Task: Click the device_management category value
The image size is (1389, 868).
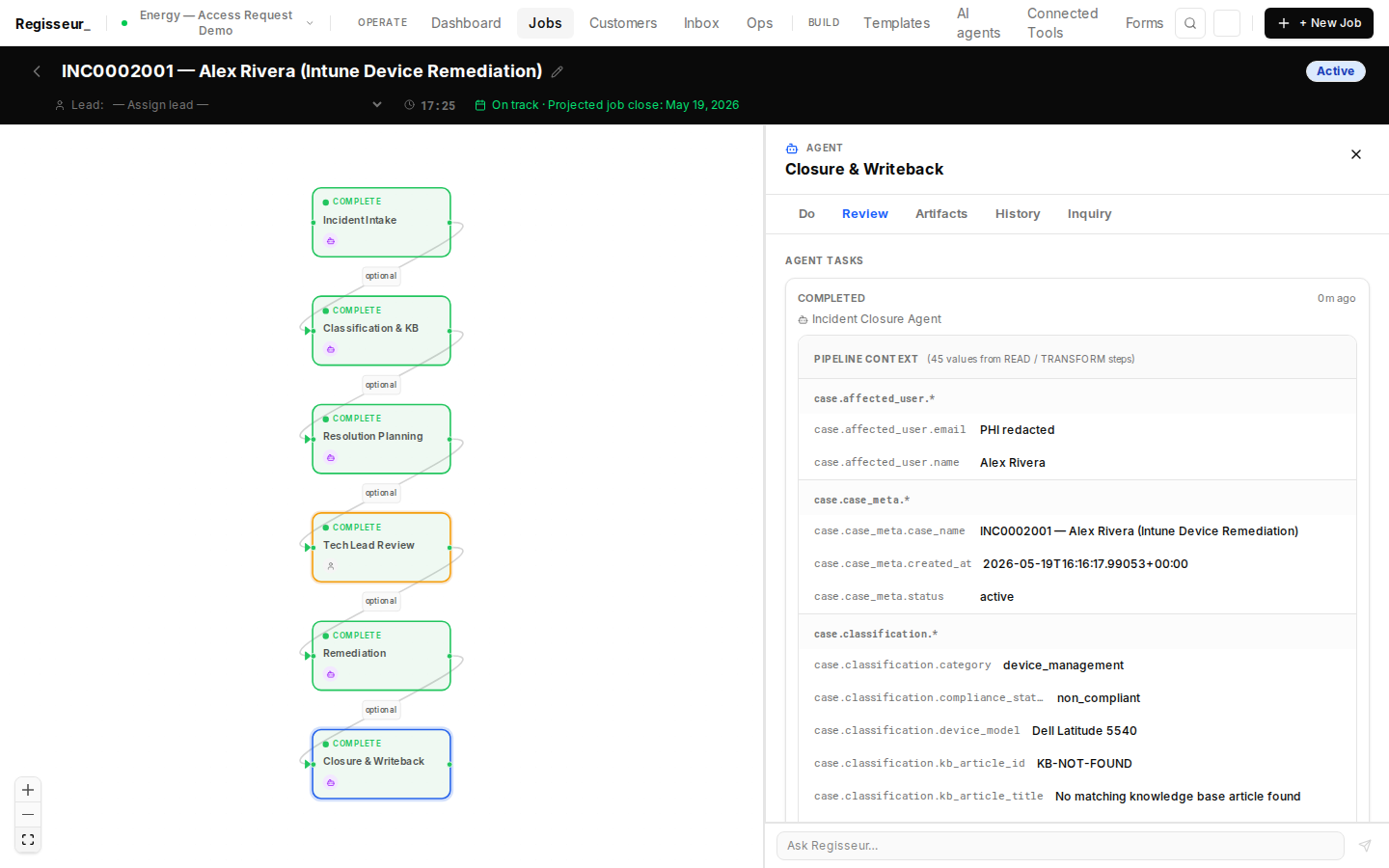Action: coord(1063,665)
